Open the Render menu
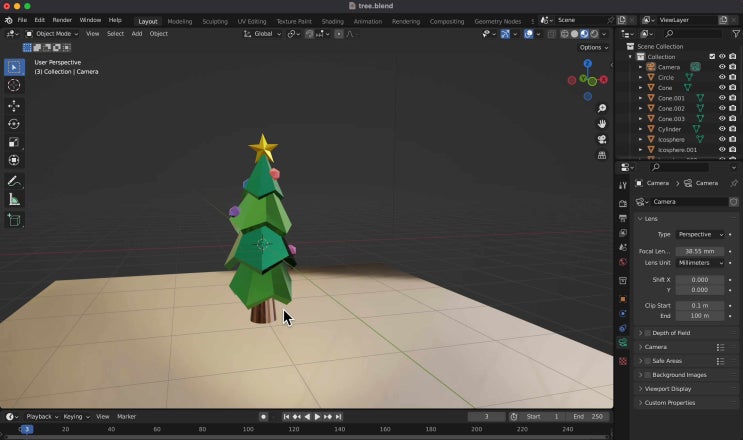743x440 pixels. point(62,20)
